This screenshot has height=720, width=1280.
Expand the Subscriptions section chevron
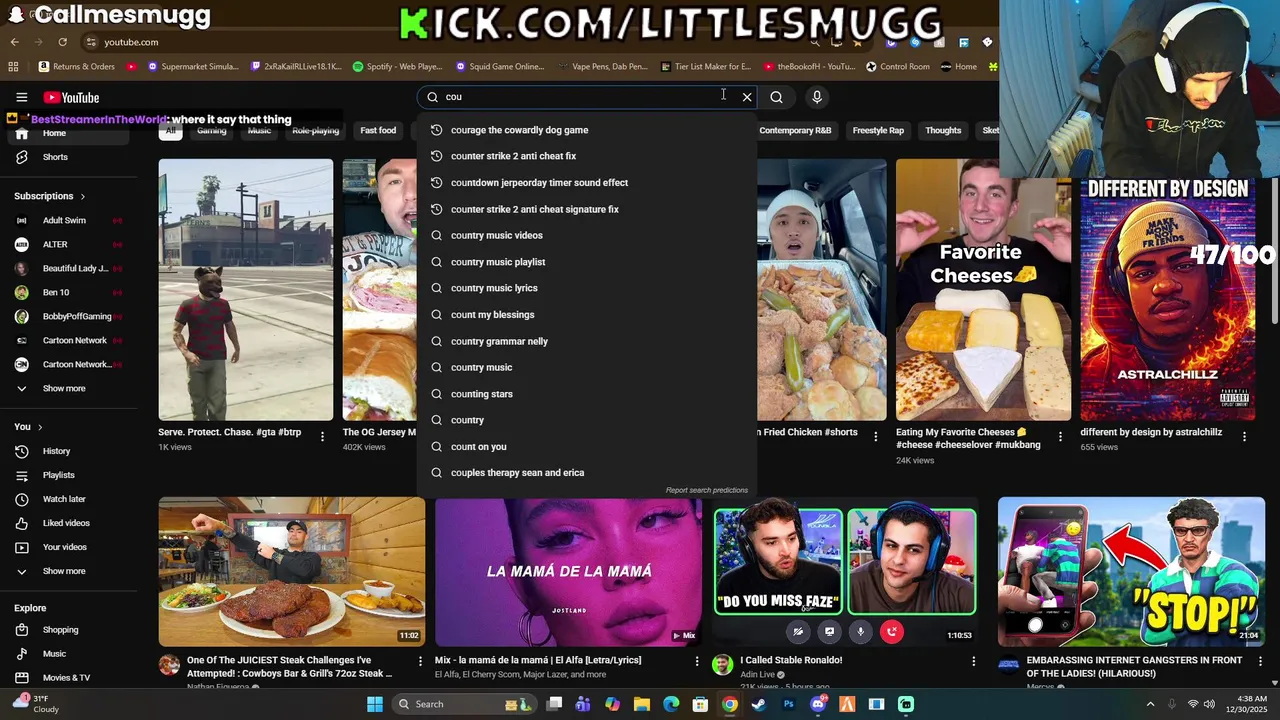(x=82, y=196)
